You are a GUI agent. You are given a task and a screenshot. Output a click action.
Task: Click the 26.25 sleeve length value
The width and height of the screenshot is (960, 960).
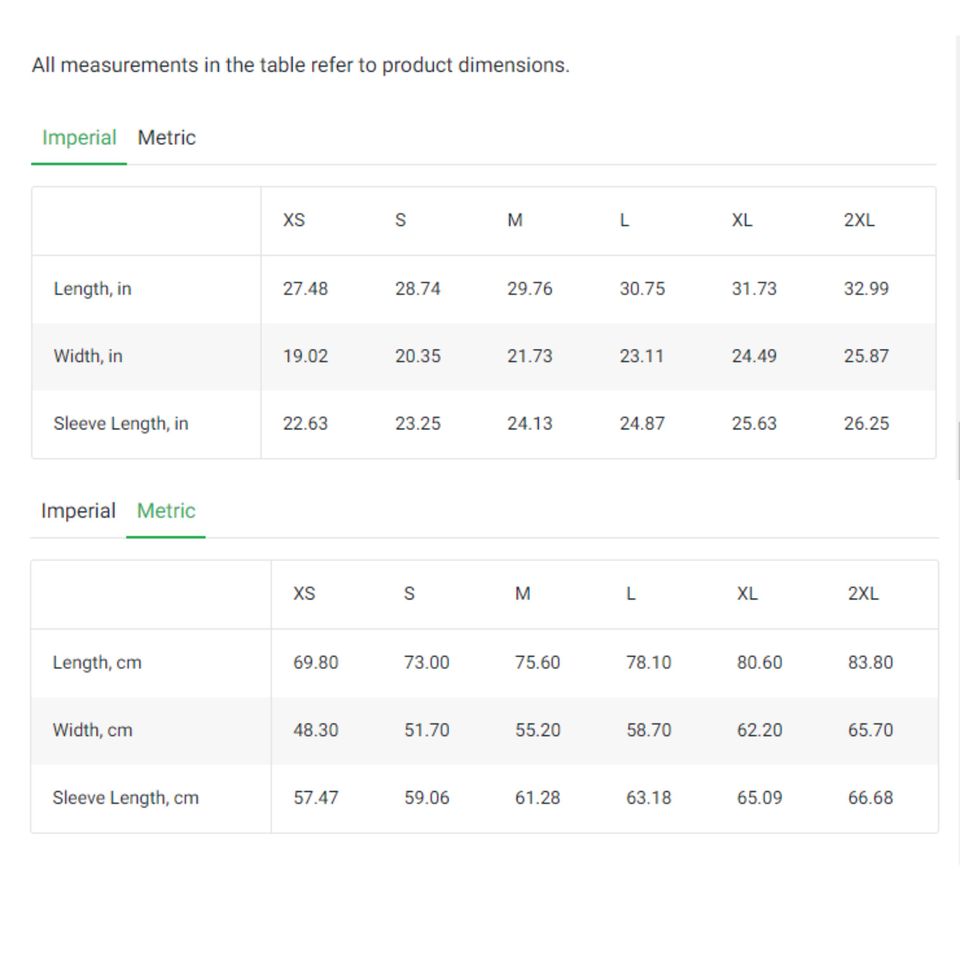866,424
